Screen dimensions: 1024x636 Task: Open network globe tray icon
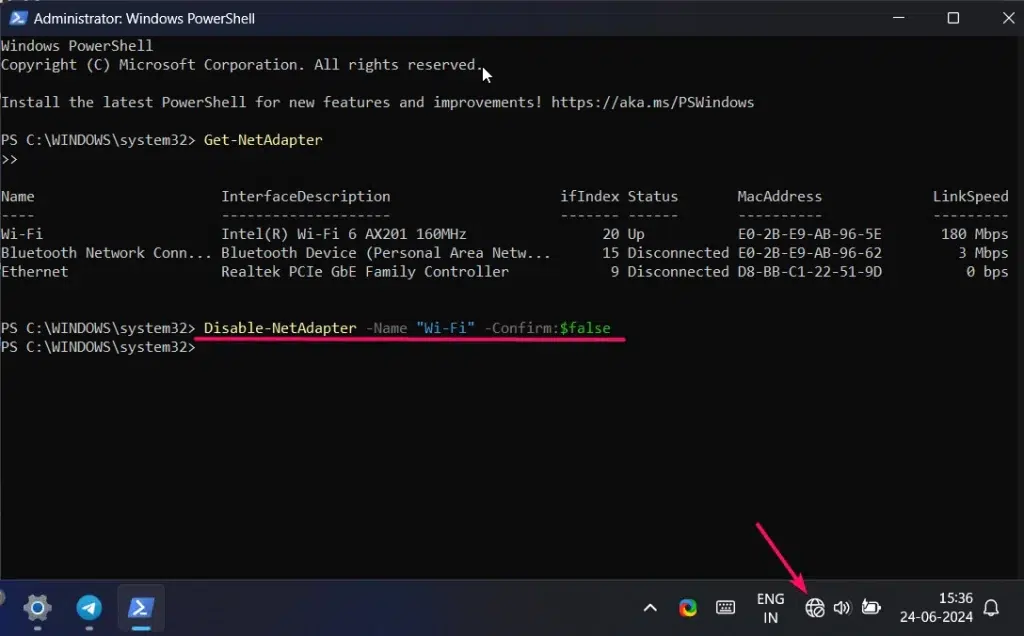tap(814, 608)
